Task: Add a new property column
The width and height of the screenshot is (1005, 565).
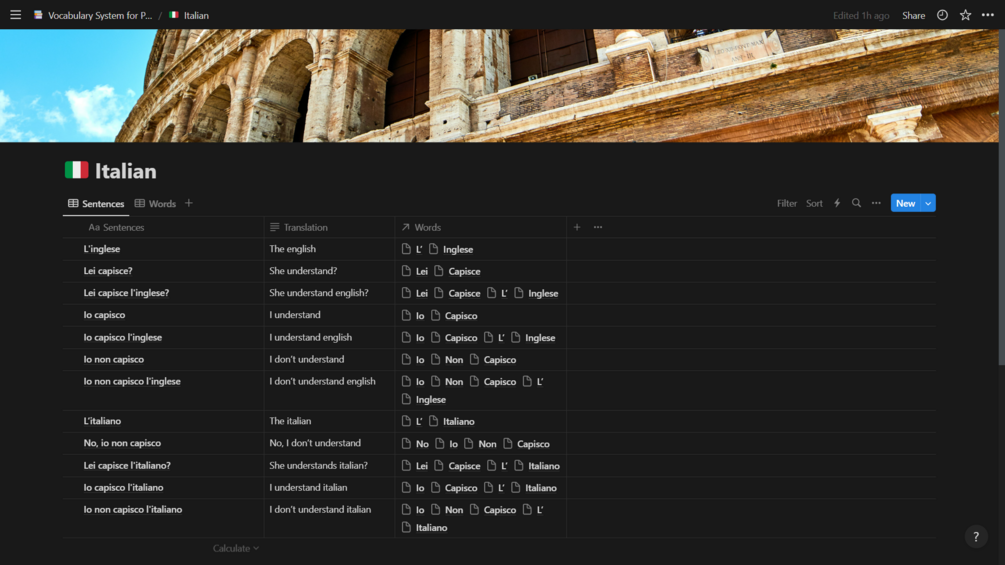Action: [577, 227]
